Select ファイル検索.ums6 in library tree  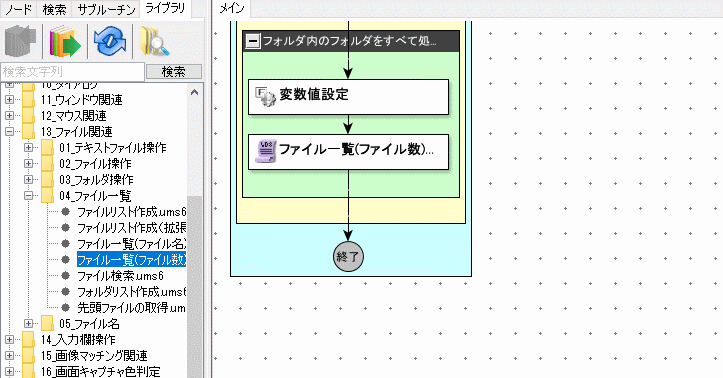120,276
